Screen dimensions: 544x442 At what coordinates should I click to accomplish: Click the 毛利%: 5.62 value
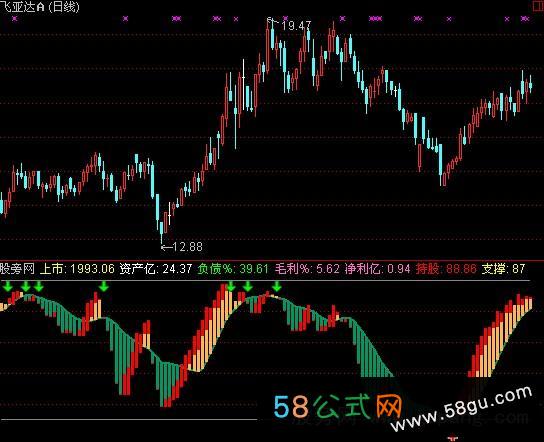click(307, 269)
